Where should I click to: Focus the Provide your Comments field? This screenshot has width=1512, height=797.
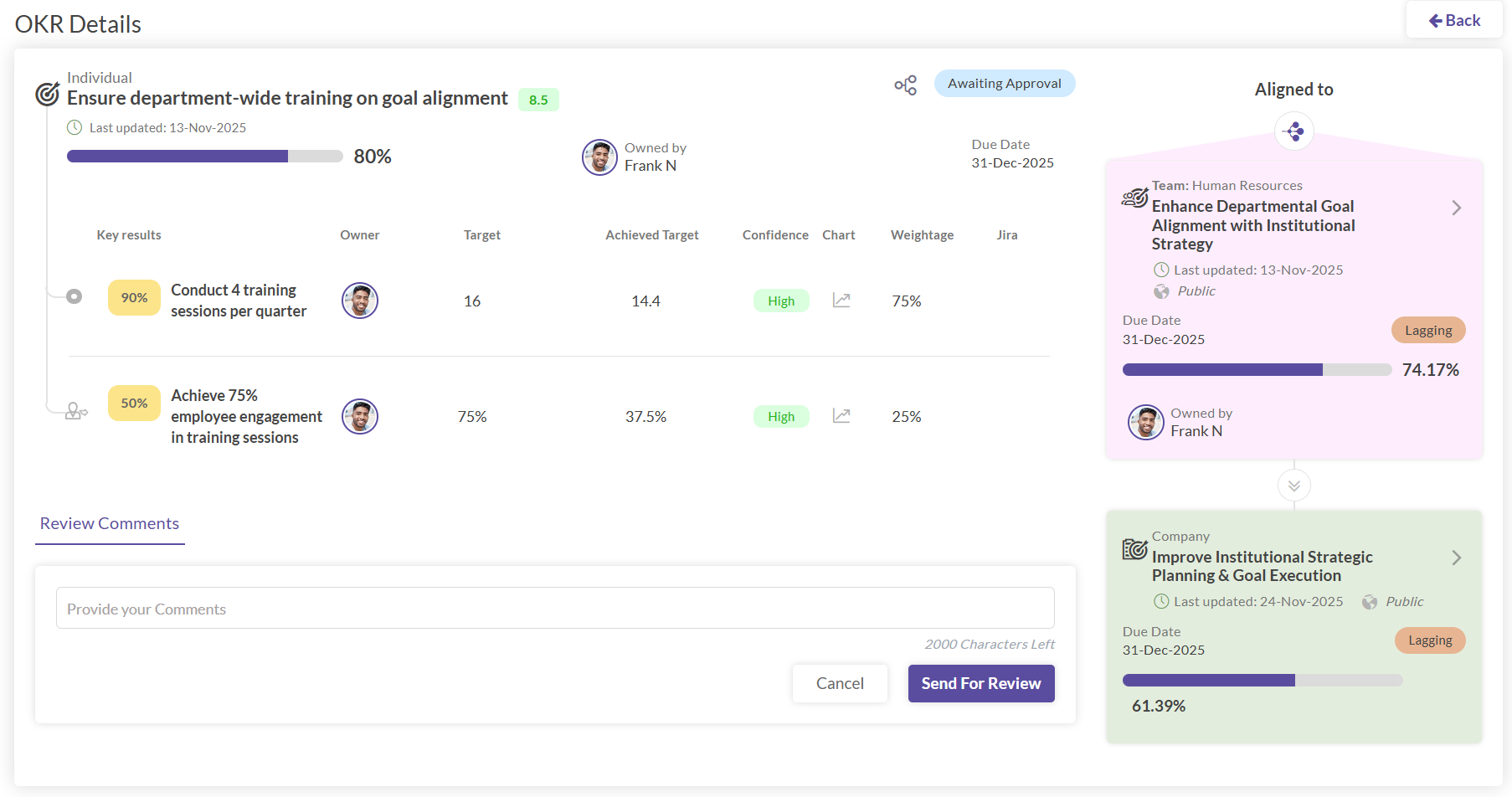tap(554, 609)
